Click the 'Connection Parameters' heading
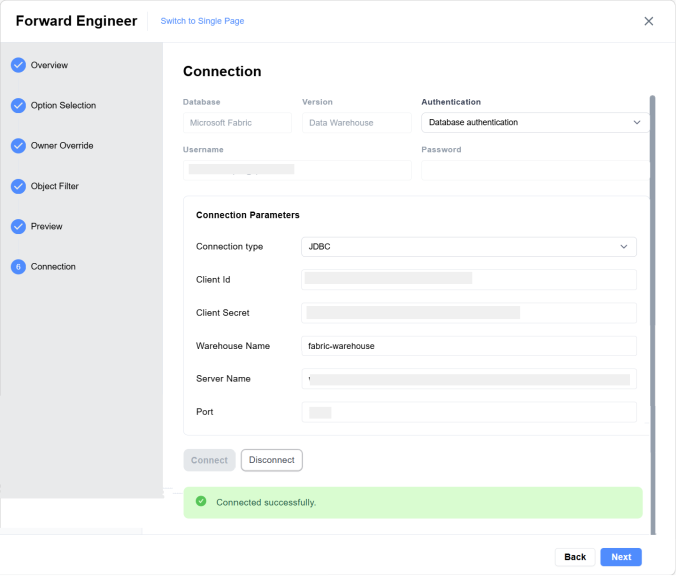This screenshot has height=576, width=676. point(247,215)
